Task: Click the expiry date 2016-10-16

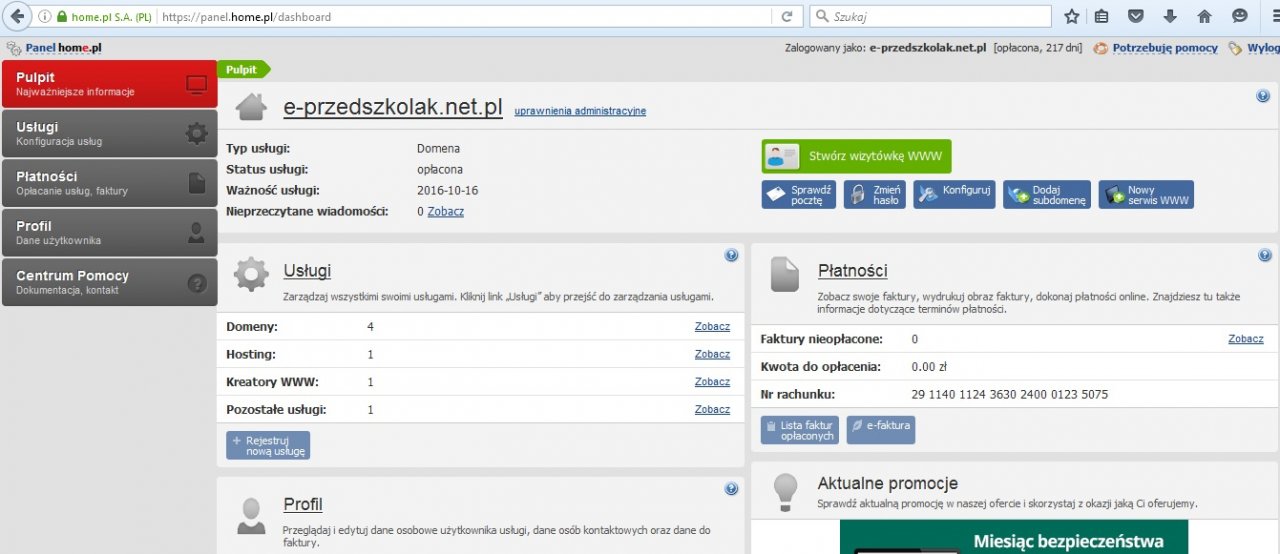Action: [x=447, y=190]
